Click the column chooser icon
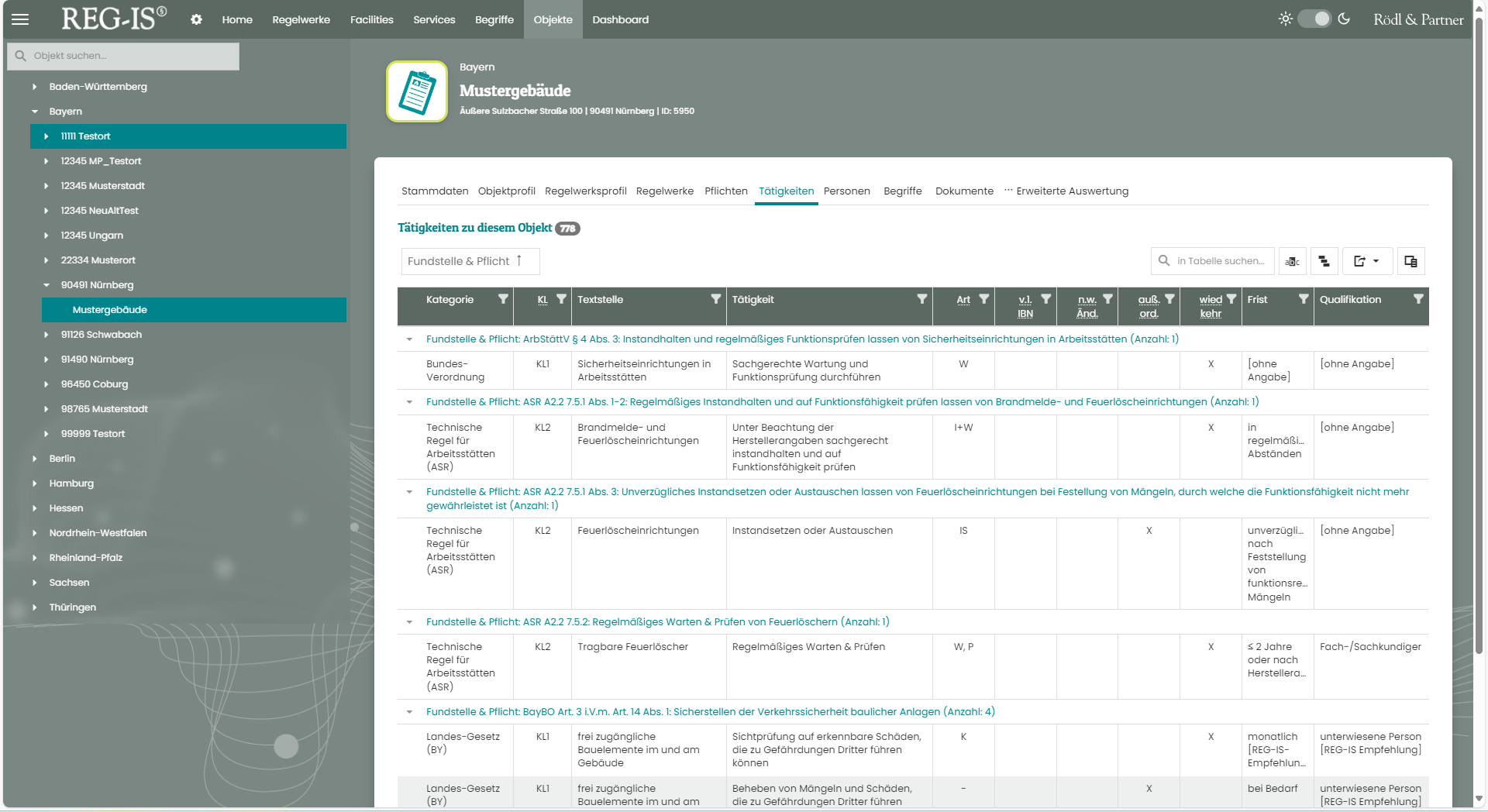Screen dimensions: 1488x812 pyautogui.click(x=1410, y=261)
